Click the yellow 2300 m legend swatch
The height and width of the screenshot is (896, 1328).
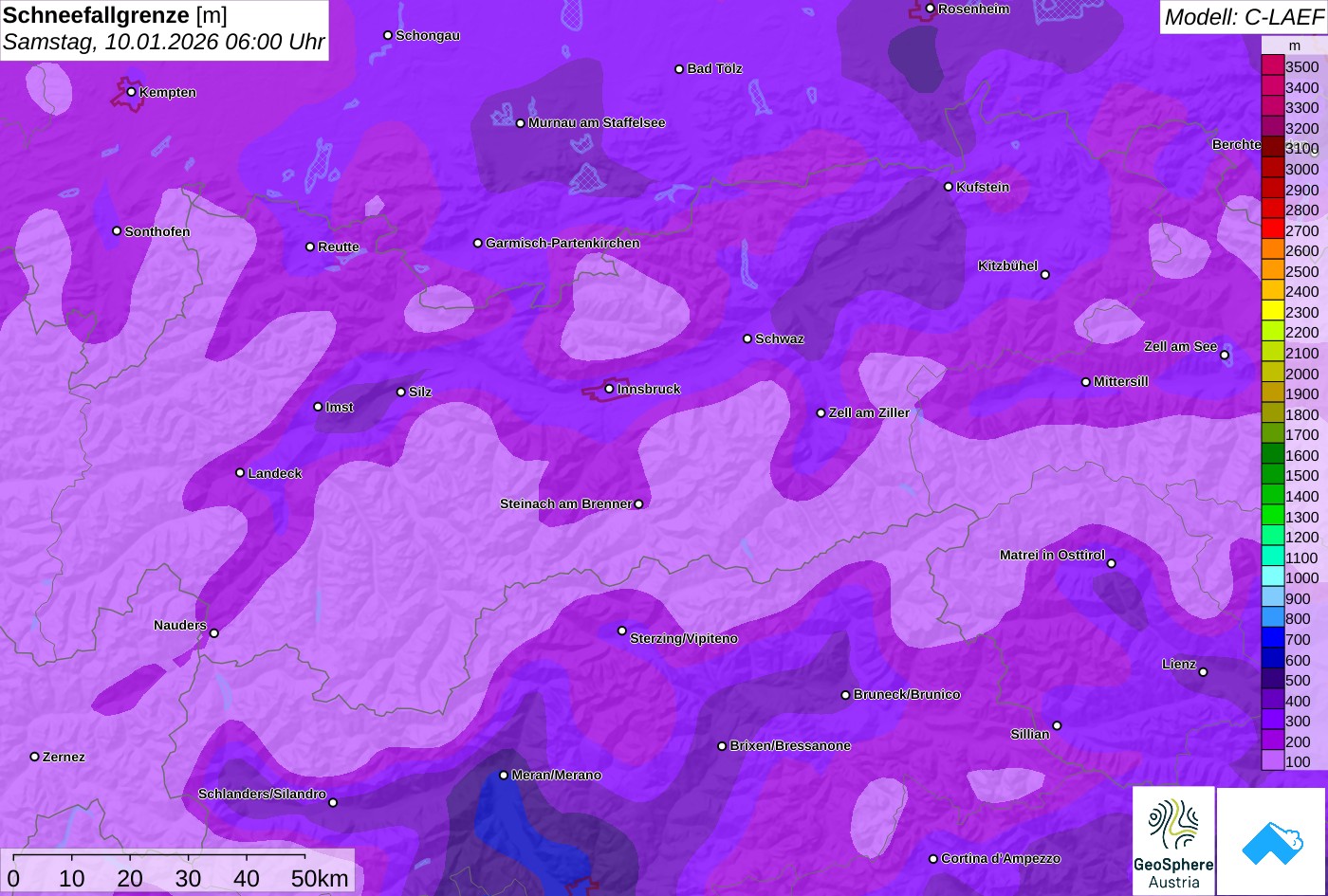[x=1272, y=312]
